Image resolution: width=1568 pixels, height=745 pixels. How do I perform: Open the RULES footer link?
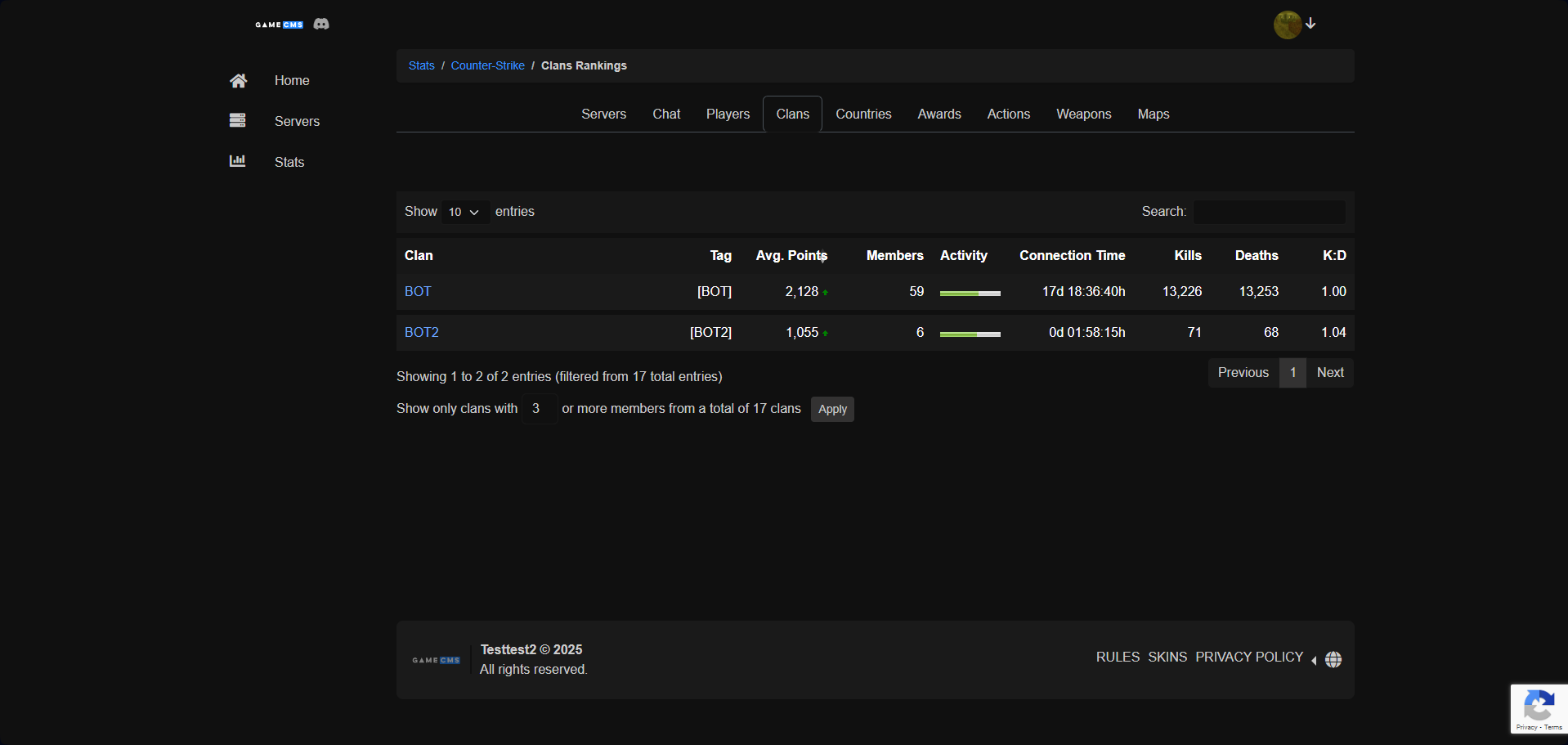click(x=1118, y=657)
